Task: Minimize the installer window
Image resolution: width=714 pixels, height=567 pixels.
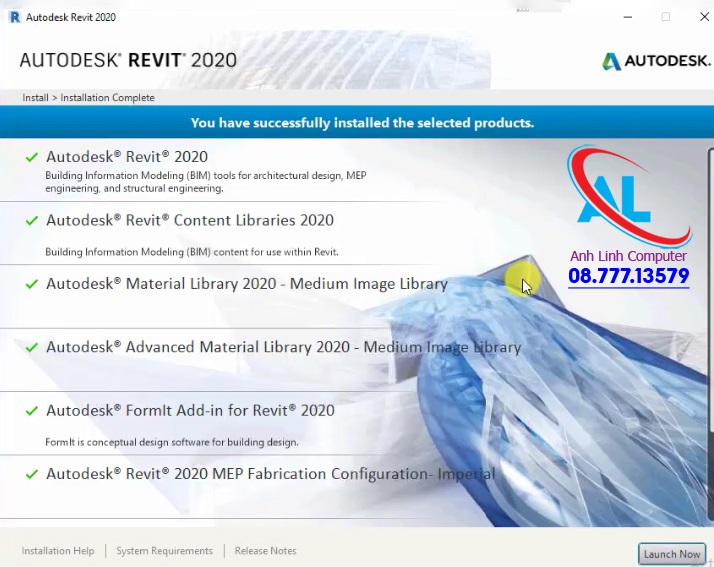Action: [627, 17]
